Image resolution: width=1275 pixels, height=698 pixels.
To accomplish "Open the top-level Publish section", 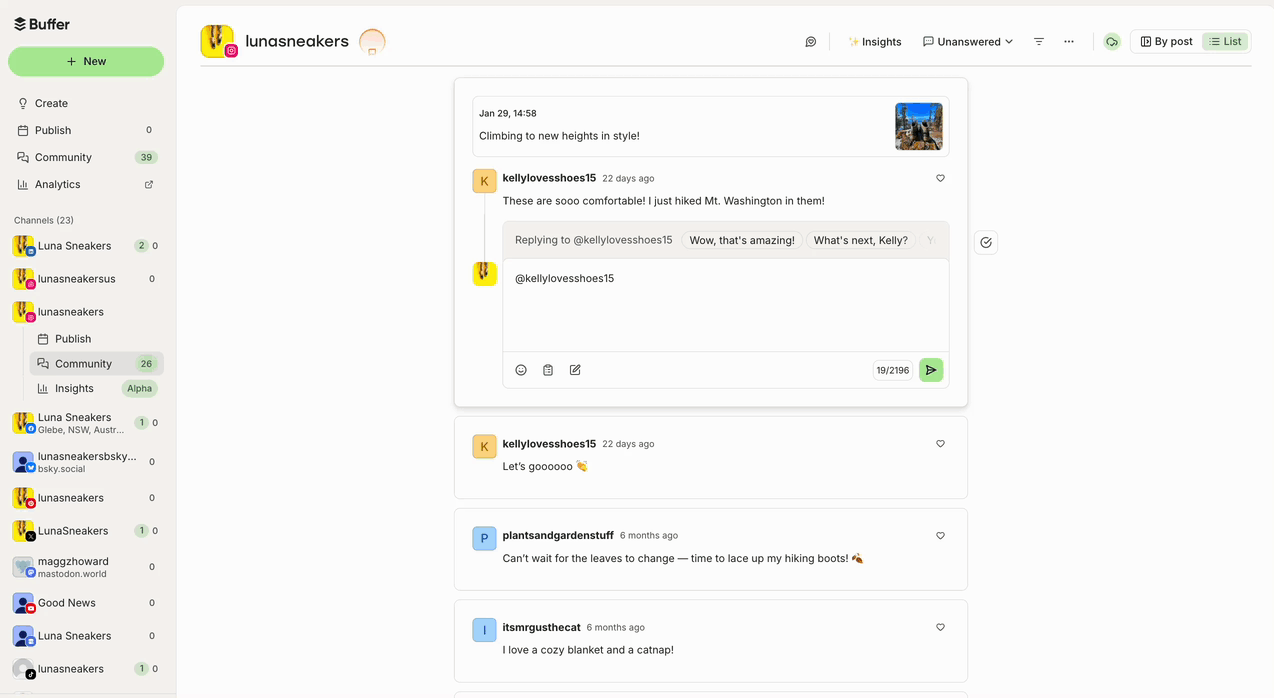I will coord(86,130).
